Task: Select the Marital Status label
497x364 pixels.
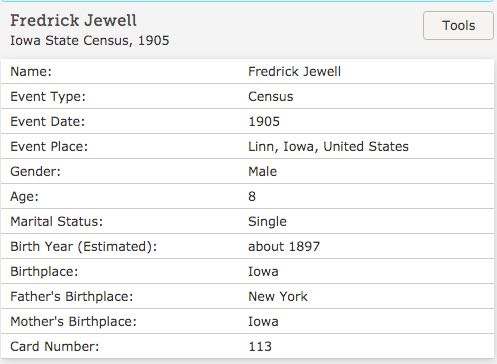Action: pyautogui.click(x=57, y=222)
